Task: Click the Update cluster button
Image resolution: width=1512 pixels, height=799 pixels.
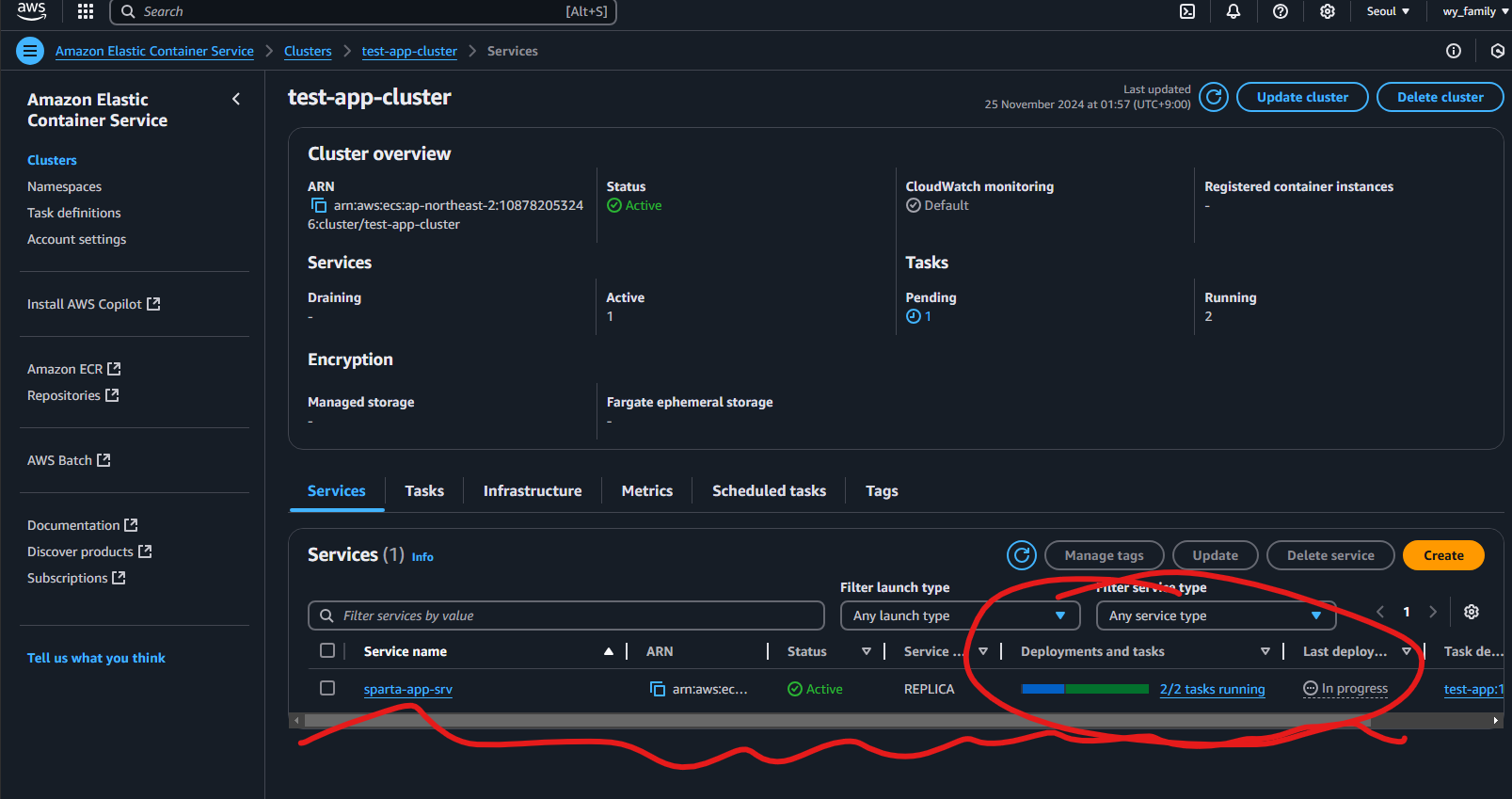Action: point(1302,97)
